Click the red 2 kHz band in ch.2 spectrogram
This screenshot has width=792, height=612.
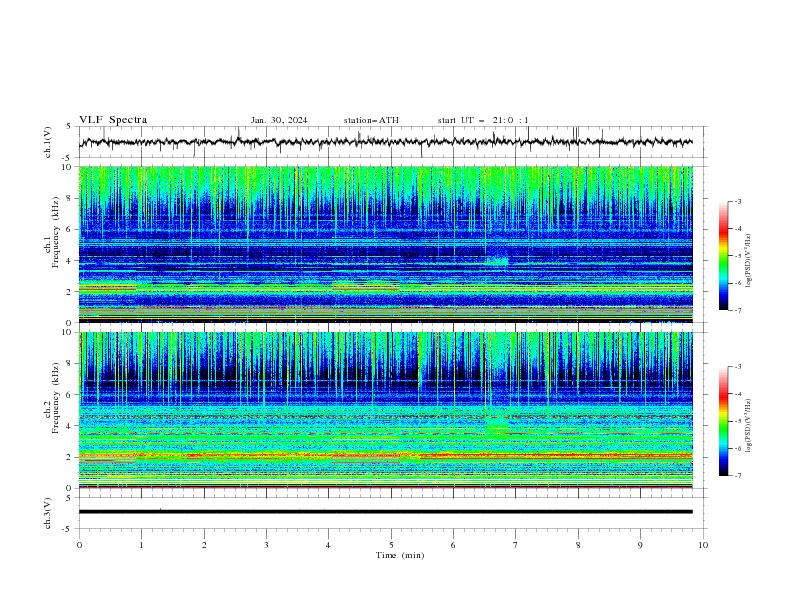click(x=386, y=456)
